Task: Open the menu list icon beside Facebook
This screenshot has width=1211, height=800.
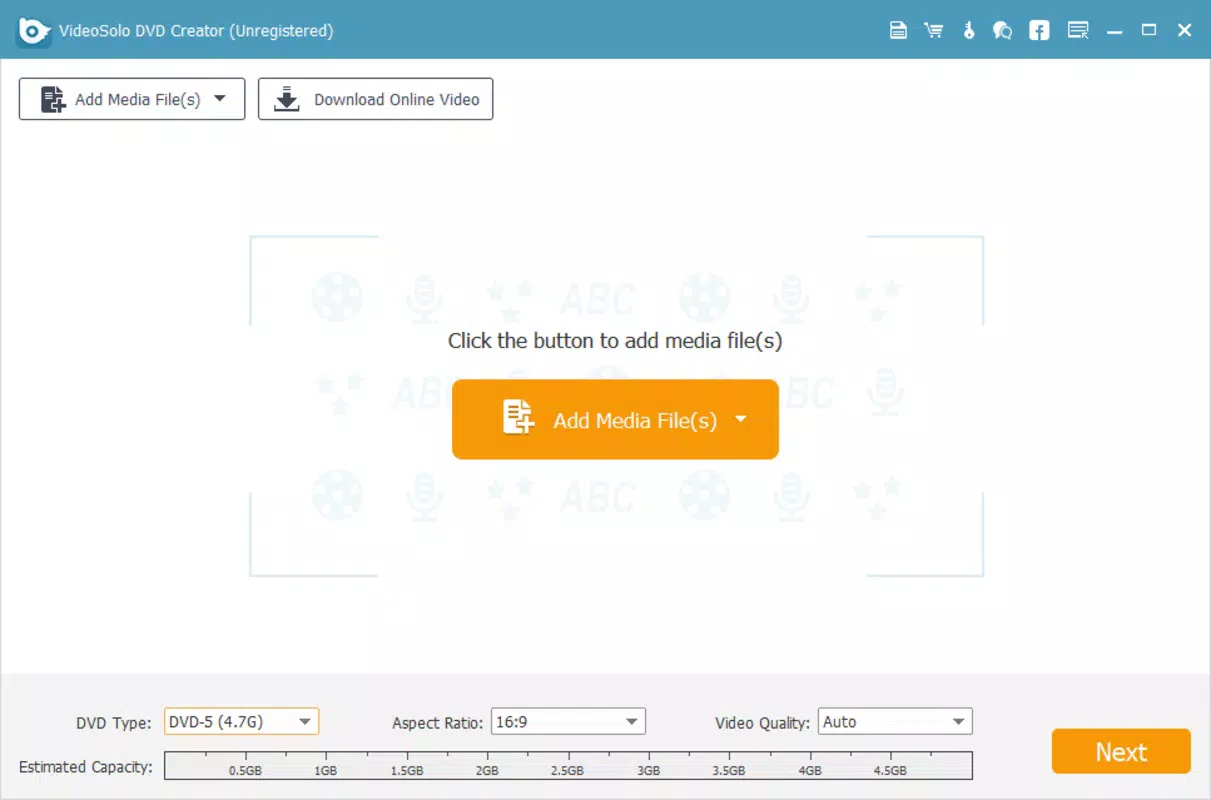Action: click(1078, 31)
